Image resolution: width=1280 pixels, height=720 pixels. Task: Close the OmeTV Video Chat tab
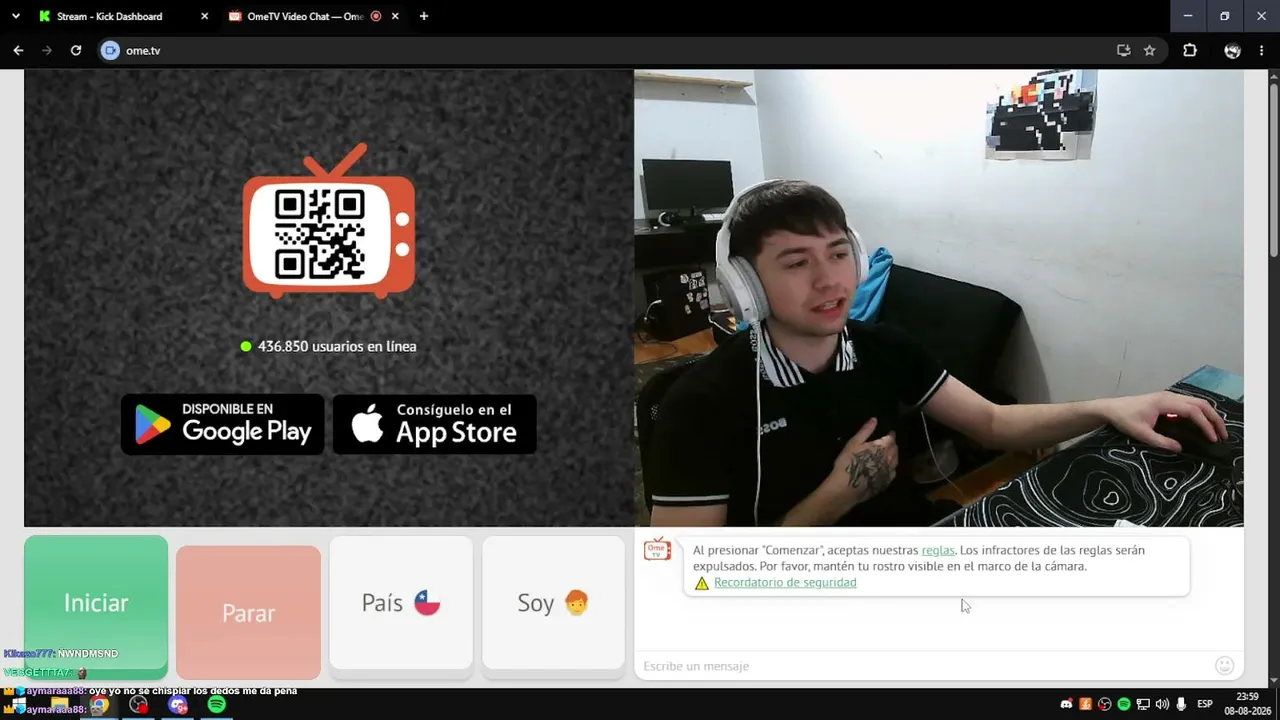(395, 16)
